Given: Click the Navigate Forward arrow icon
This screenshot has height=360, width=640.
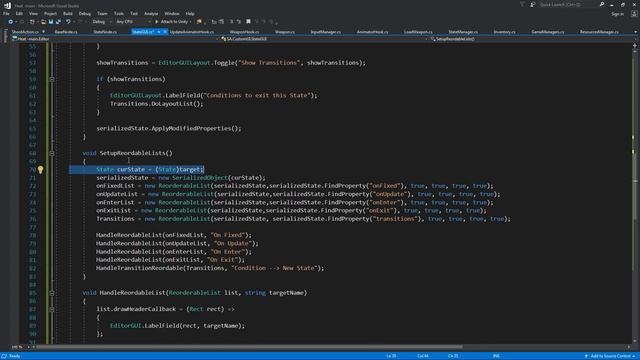Looking at the screenshot, I should (x=22, y=22).
